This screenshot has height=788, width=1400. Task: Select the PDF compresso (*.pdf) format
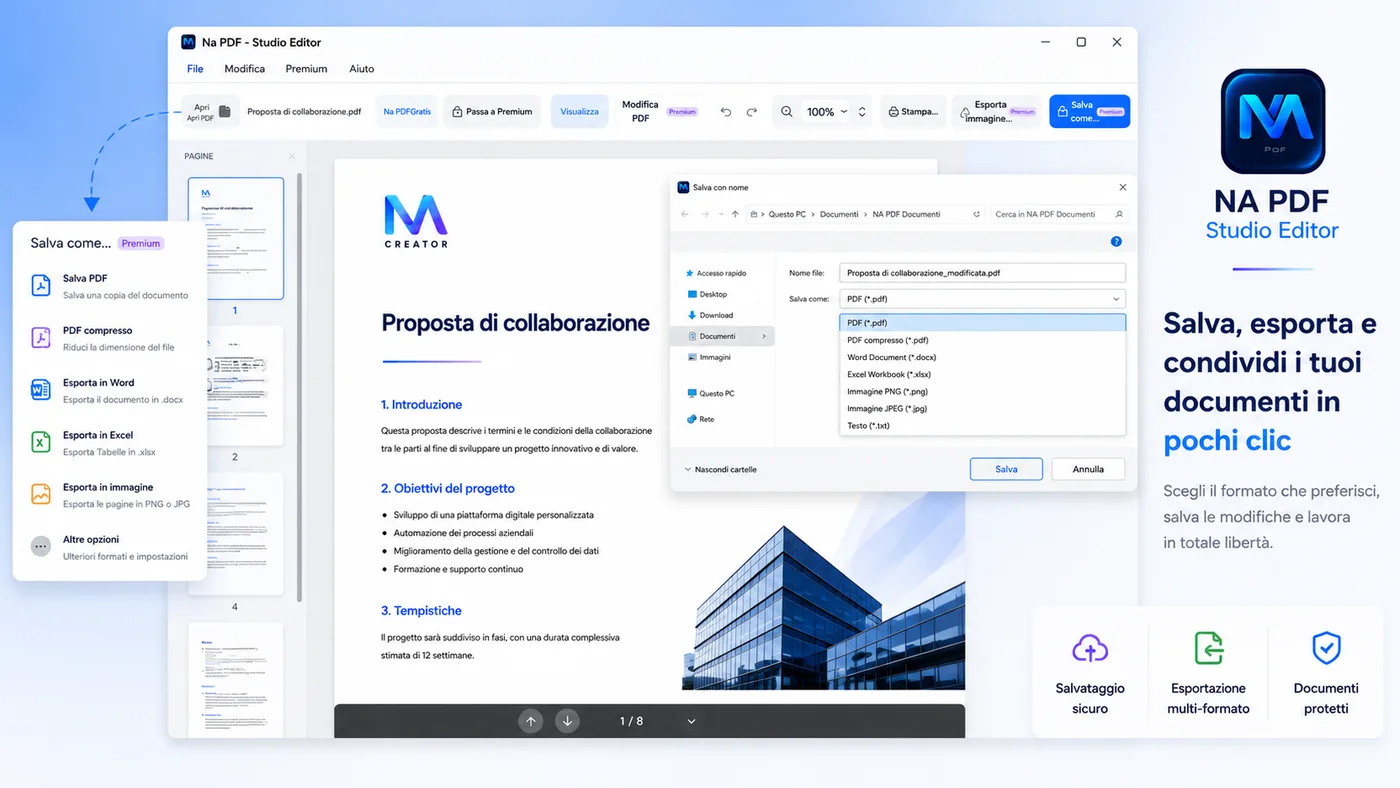(982, 340)
